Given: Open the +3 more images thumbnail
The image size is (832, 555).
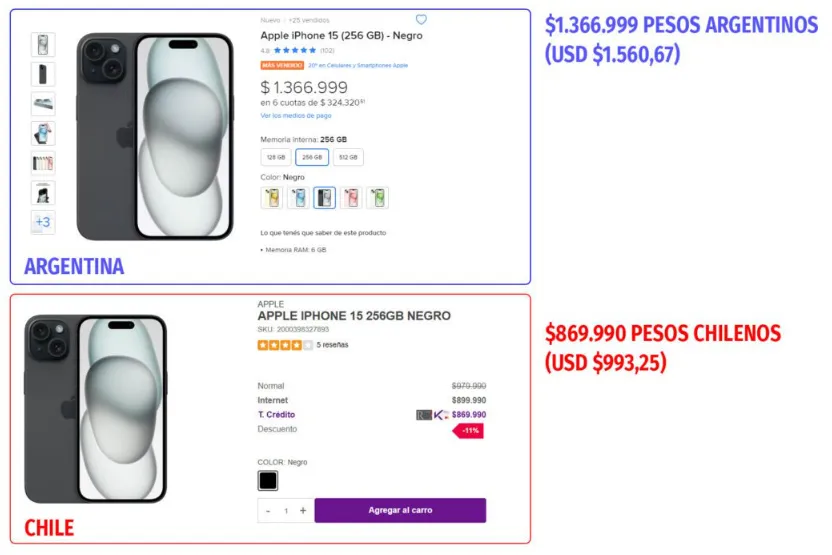Looking at the screenshot, I should (43, 222).
